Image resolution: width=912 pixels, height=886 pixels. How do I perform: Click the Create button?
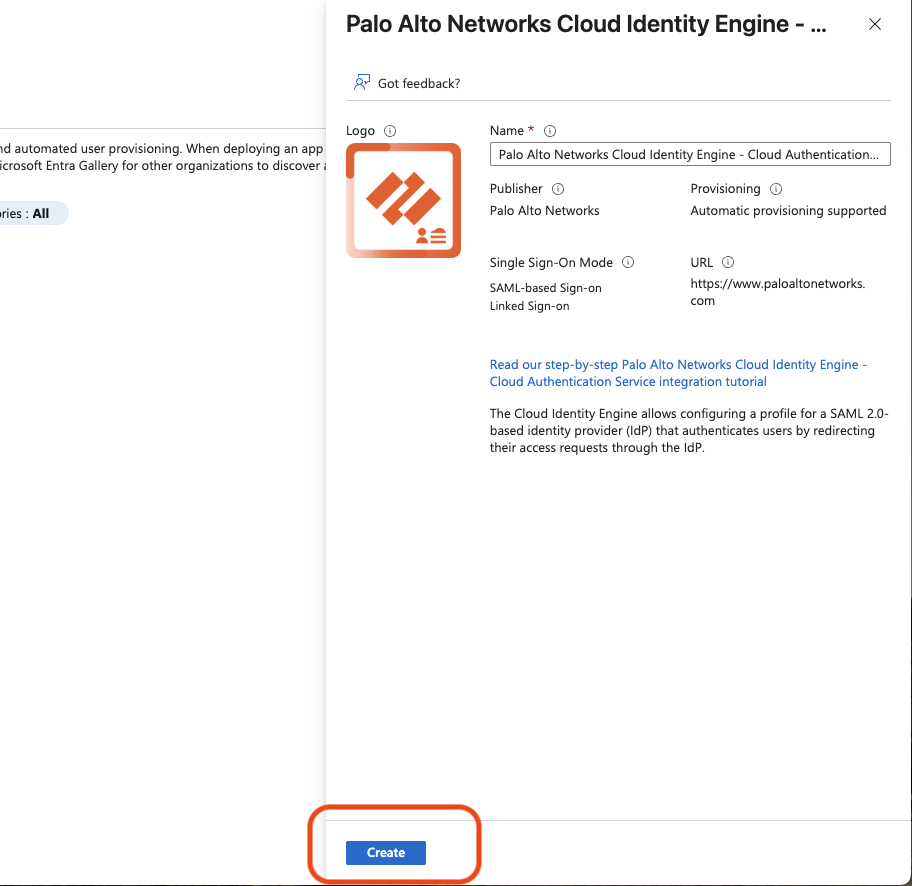click(x=385, y=853)
